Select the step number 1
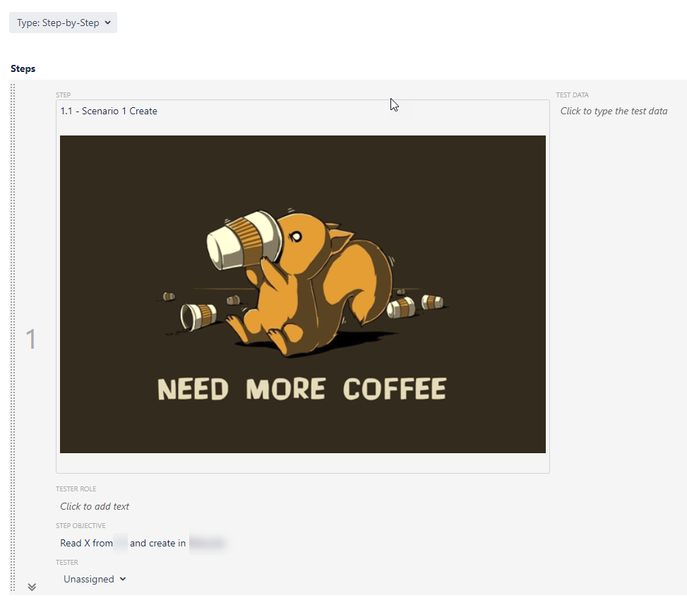 pos(31,340)
